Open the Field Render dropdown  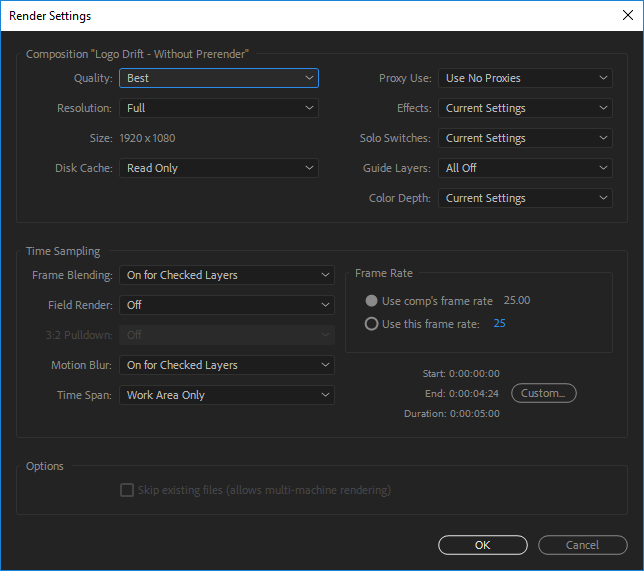[227, 305]
